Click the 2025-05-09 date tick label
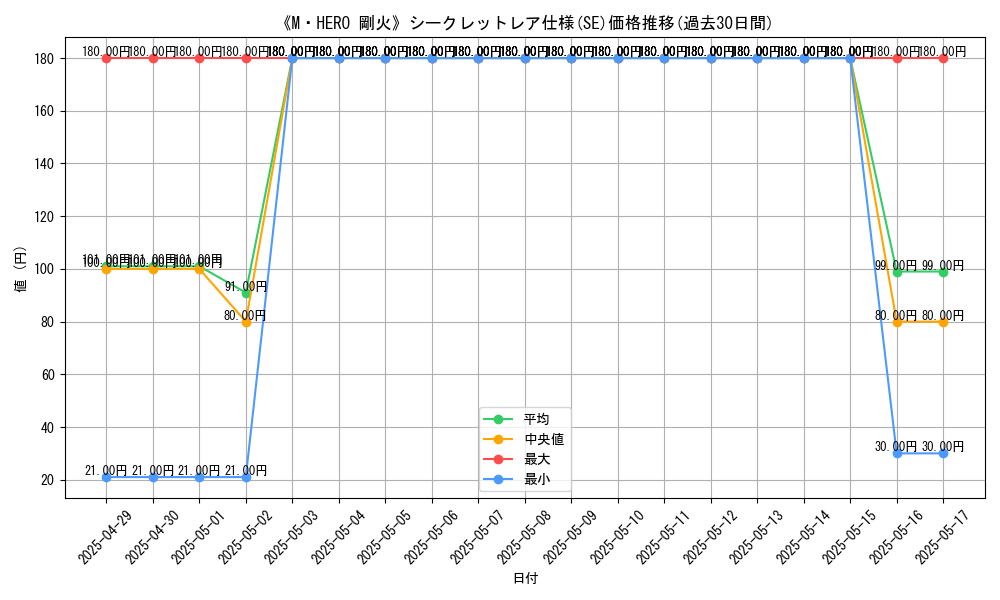The height and width of the screenshot is (600, 1000). coord(571,536)
